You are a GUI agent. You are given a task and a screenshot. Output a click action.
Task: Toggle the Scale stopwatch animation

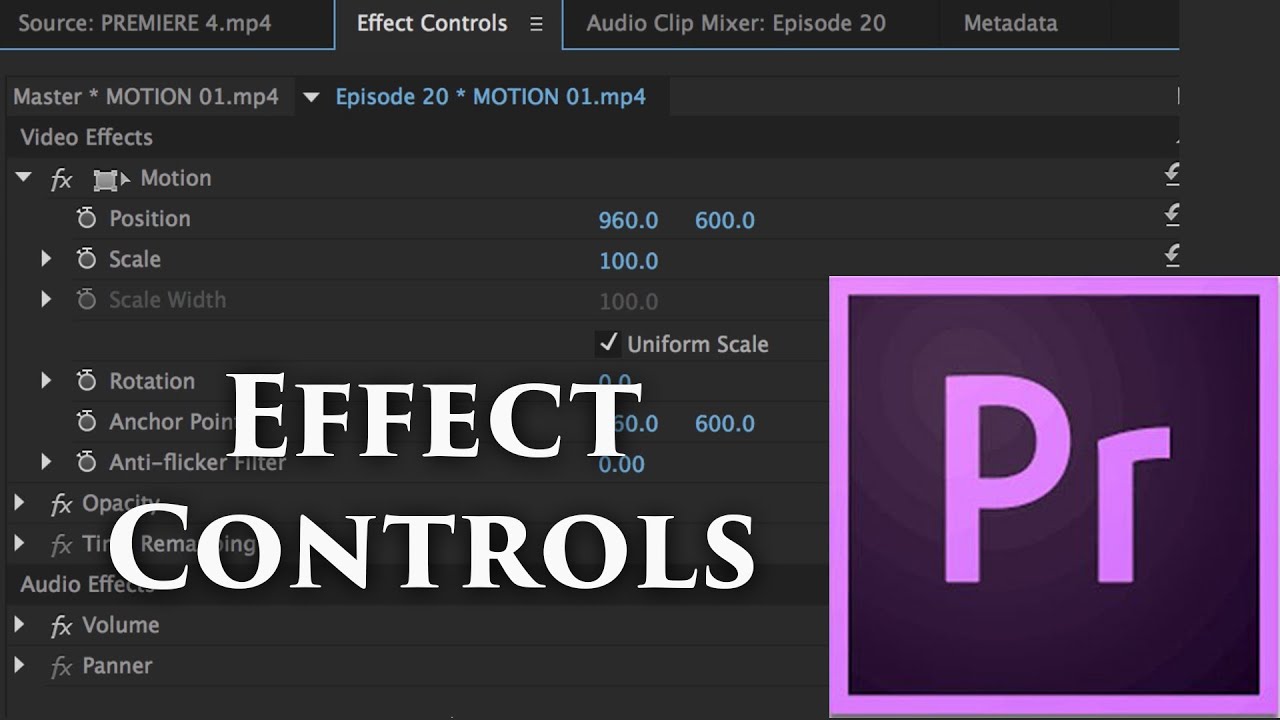[x=87, y=260]
